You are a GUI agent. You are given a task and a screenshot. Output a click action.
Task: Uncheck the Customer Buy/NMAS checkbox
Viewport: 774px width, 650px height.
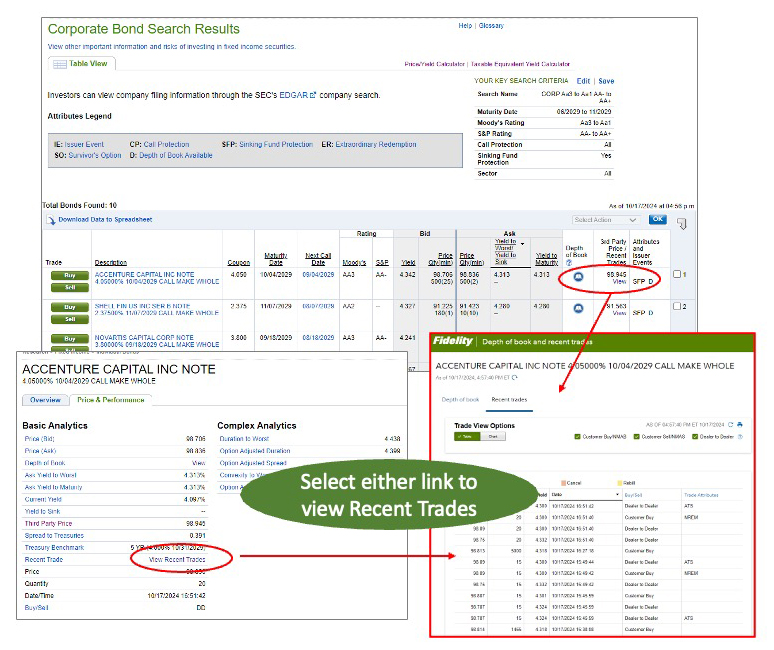pyautogui.click(x=578, y=437)
